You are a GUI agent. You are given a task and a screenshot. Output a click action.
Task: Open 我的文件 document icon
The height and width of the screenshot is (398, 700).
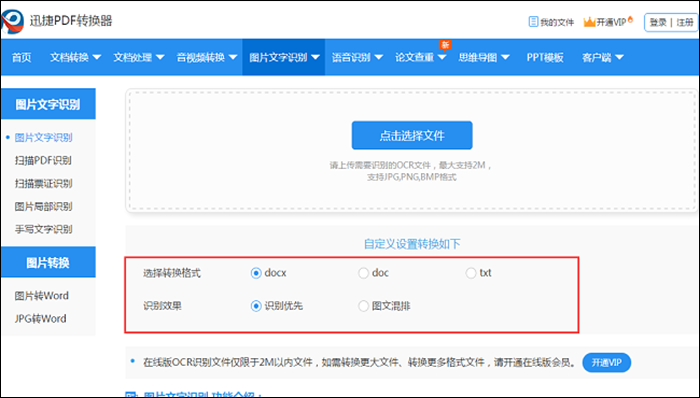point(533,21)
